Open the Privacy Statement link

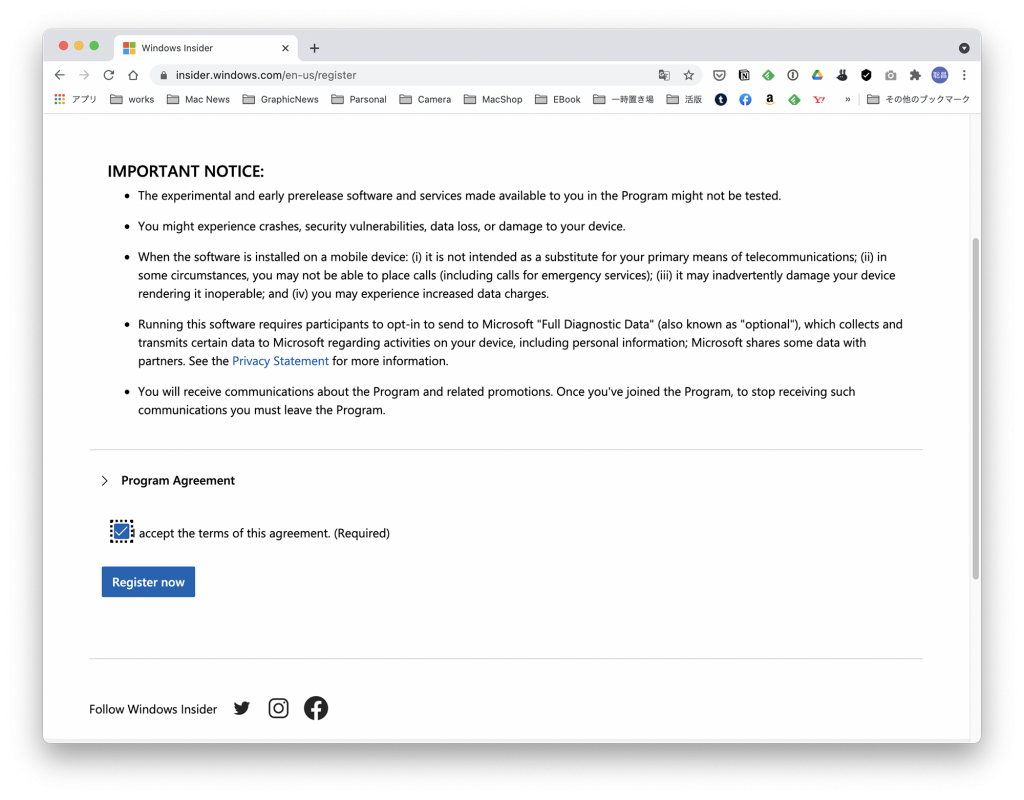click(280, 361)
